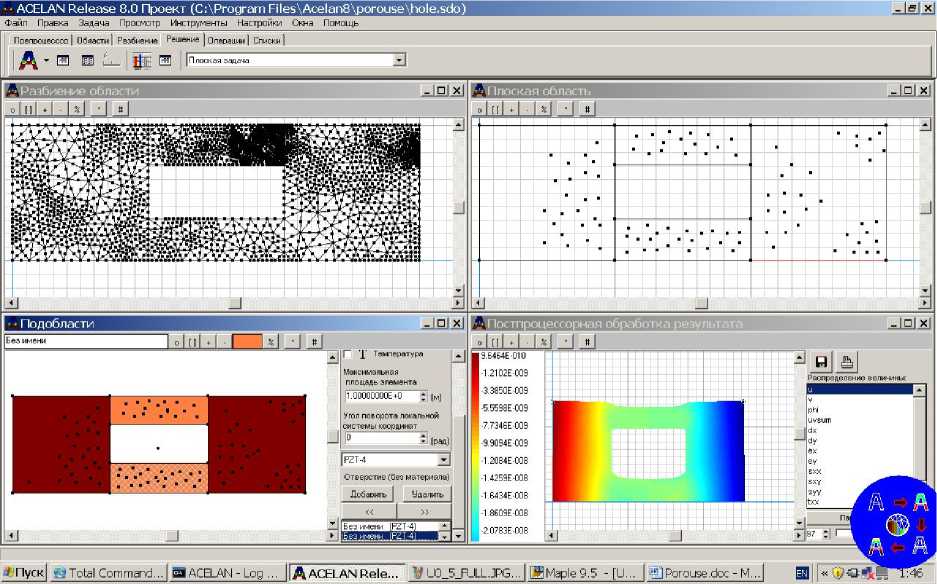Click the '-' zoom-out button in Разбиение области window

62,108
